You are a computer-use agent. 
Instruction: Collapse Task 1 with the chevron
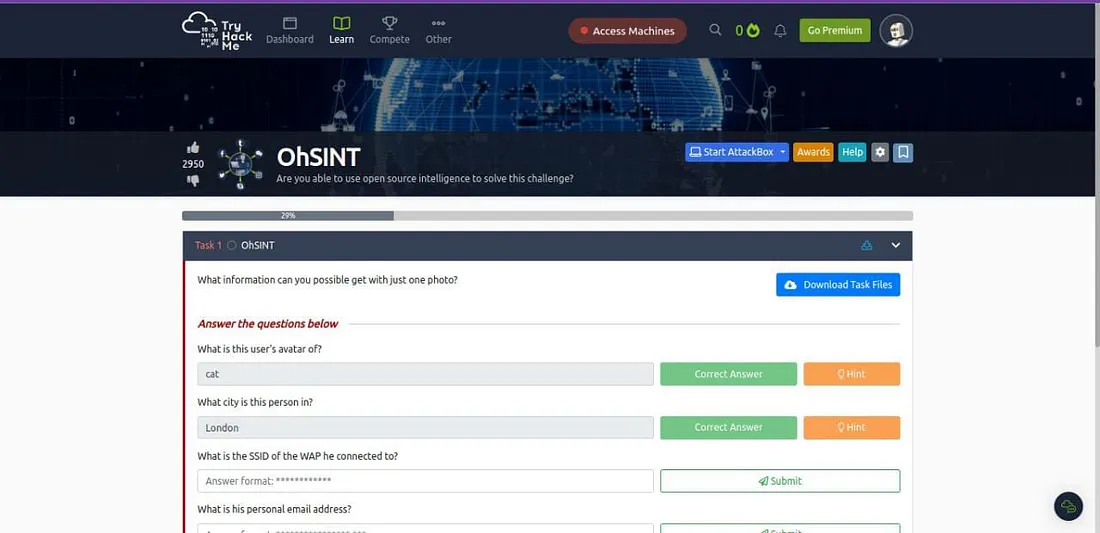pos(896,245)
